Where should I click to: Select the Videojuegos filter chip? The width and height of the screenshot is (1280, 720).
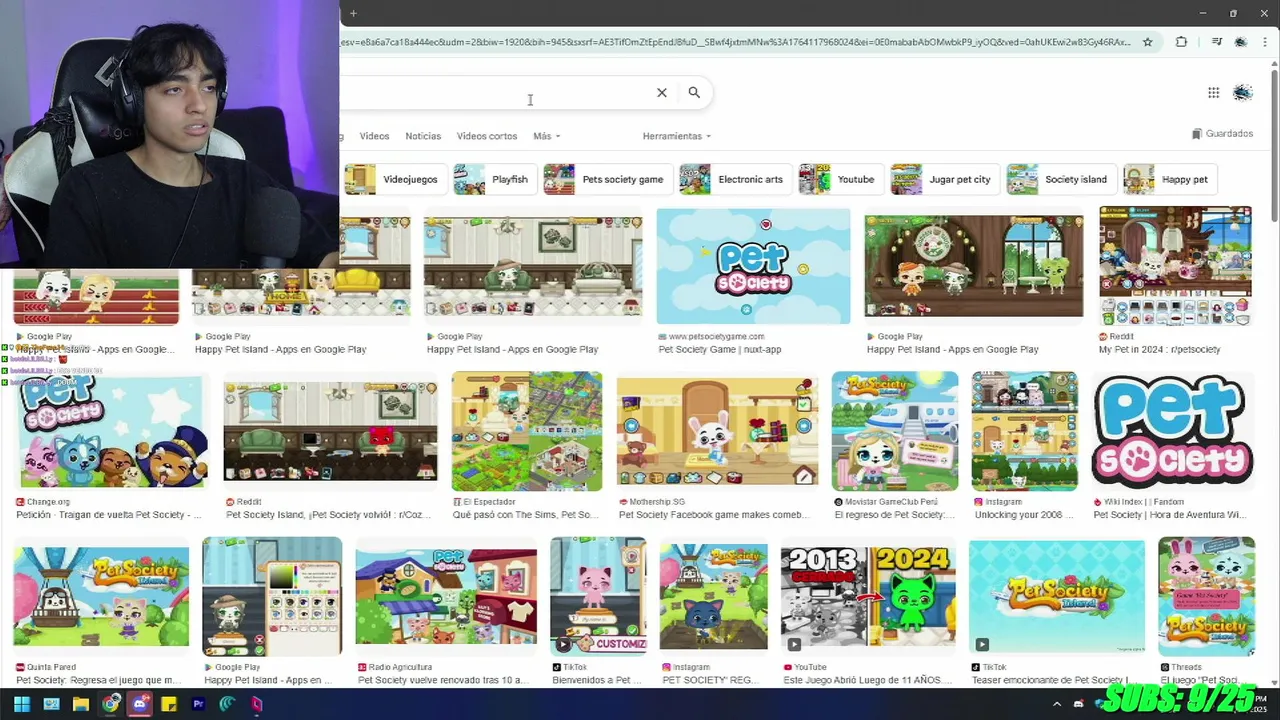pyautogui.click(x=395, y=179)
